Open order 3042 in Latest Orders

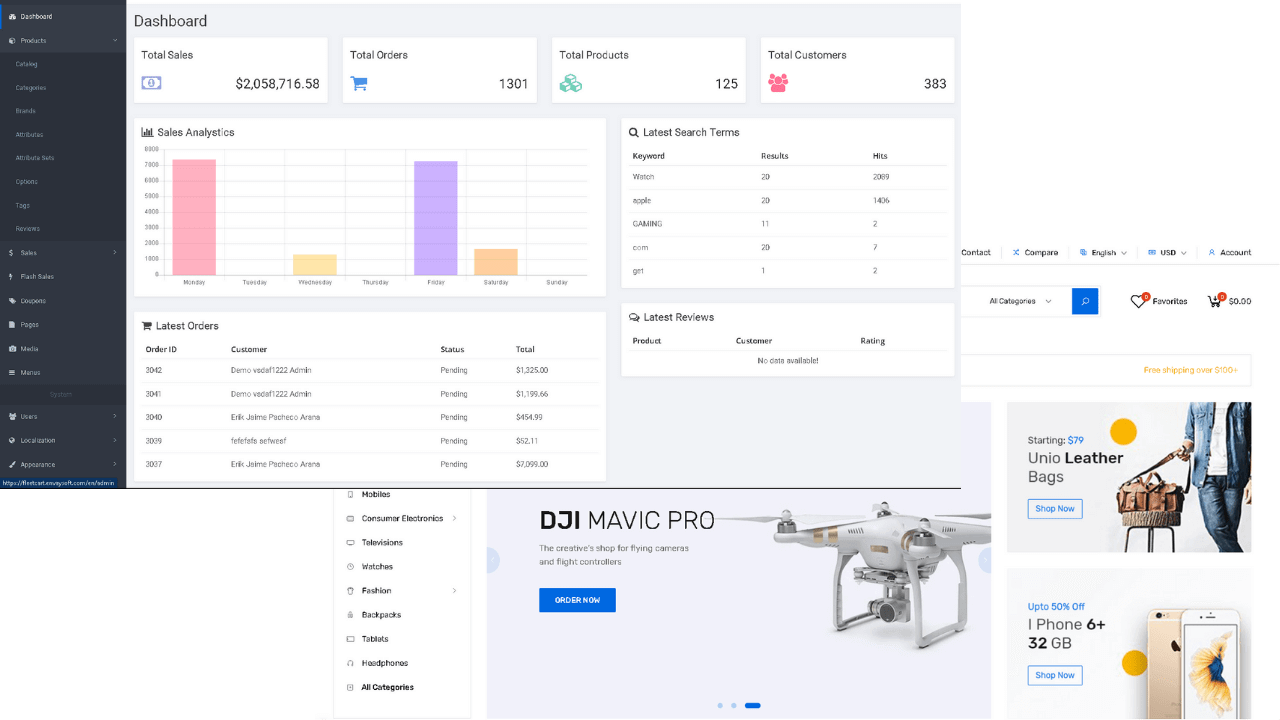(370, 370)
